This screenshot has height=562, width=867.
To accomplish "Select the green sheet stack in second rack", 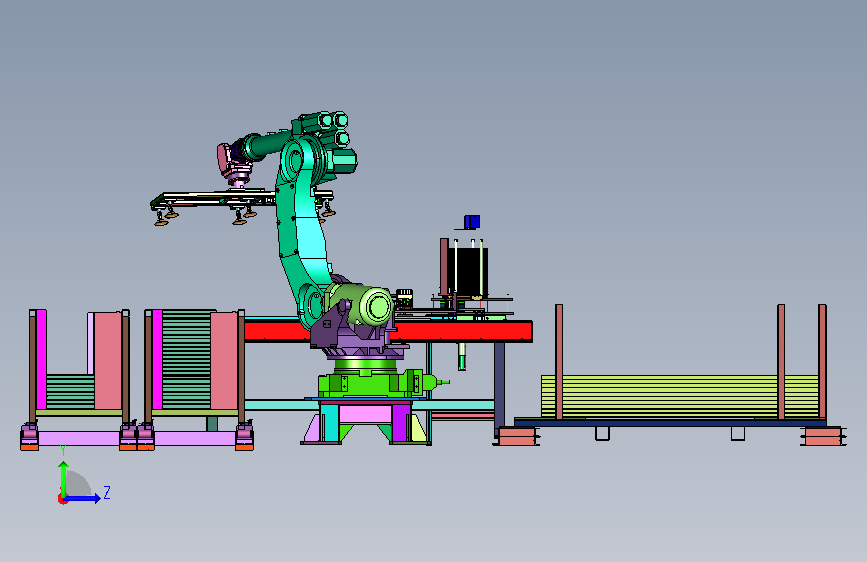I will (186, 360).
